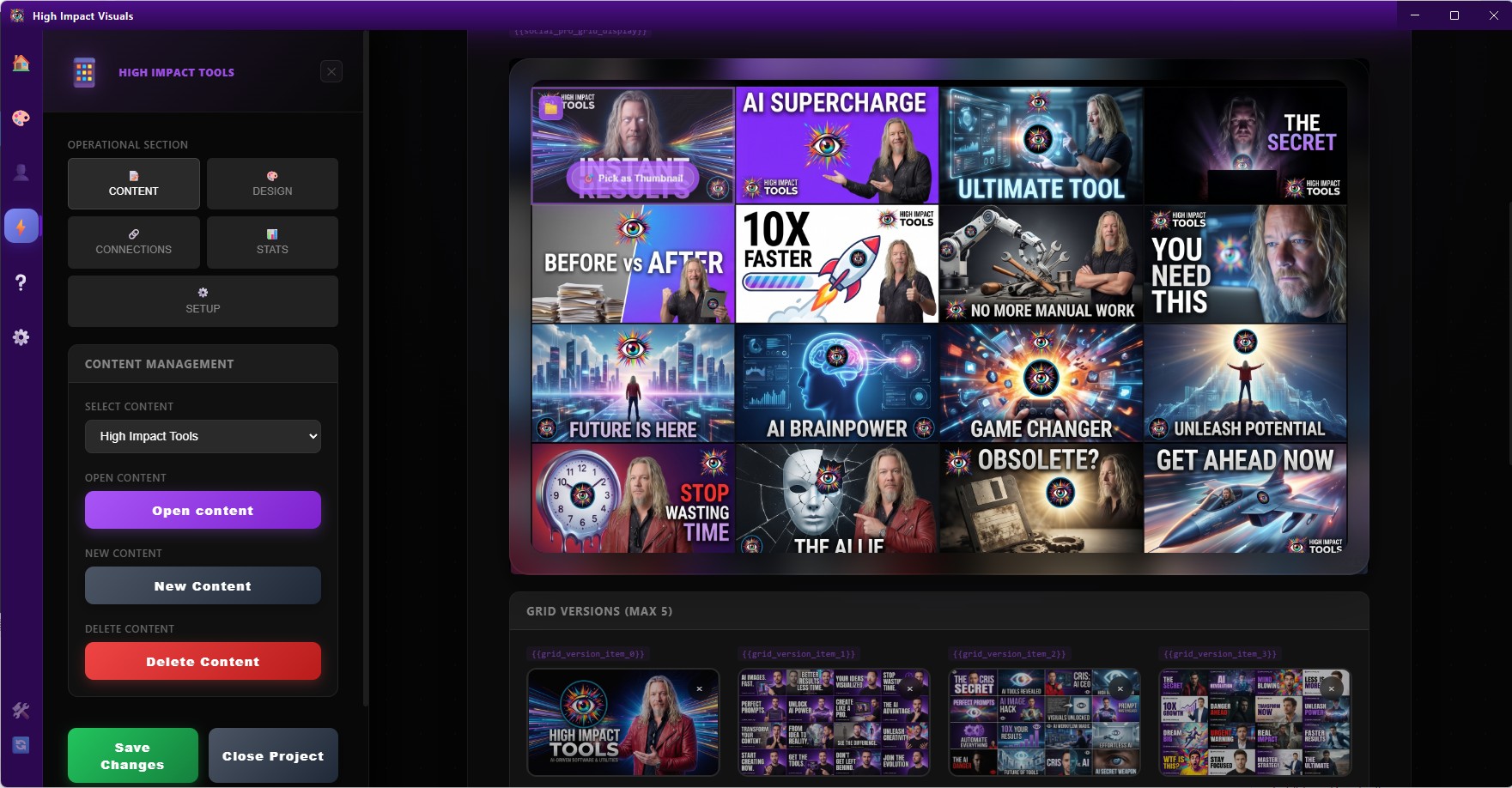Screen dimensions: 1512x788
Task: Select THE SECRET thumbnail
Action: (x=1245, y=145)
